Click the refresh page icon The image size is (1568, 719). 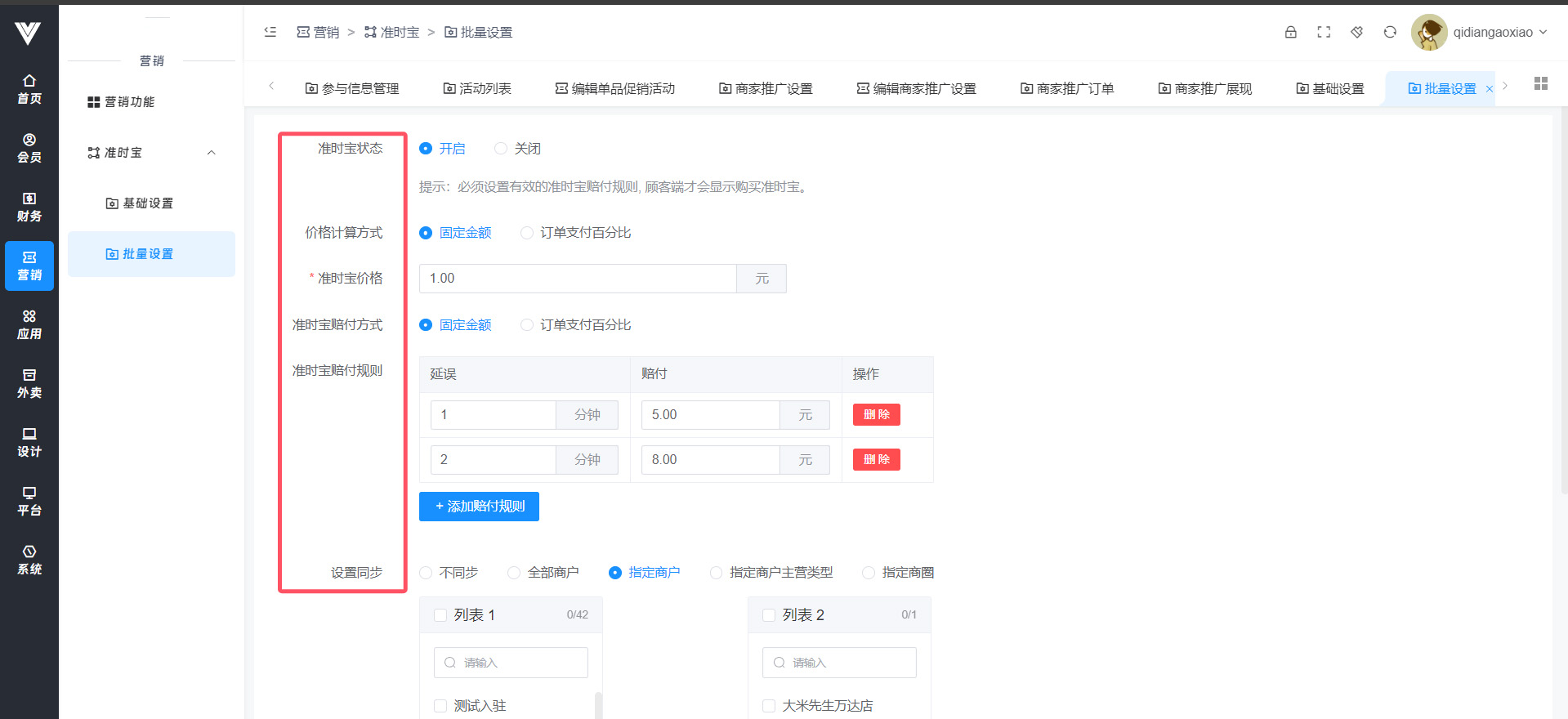1390,32
